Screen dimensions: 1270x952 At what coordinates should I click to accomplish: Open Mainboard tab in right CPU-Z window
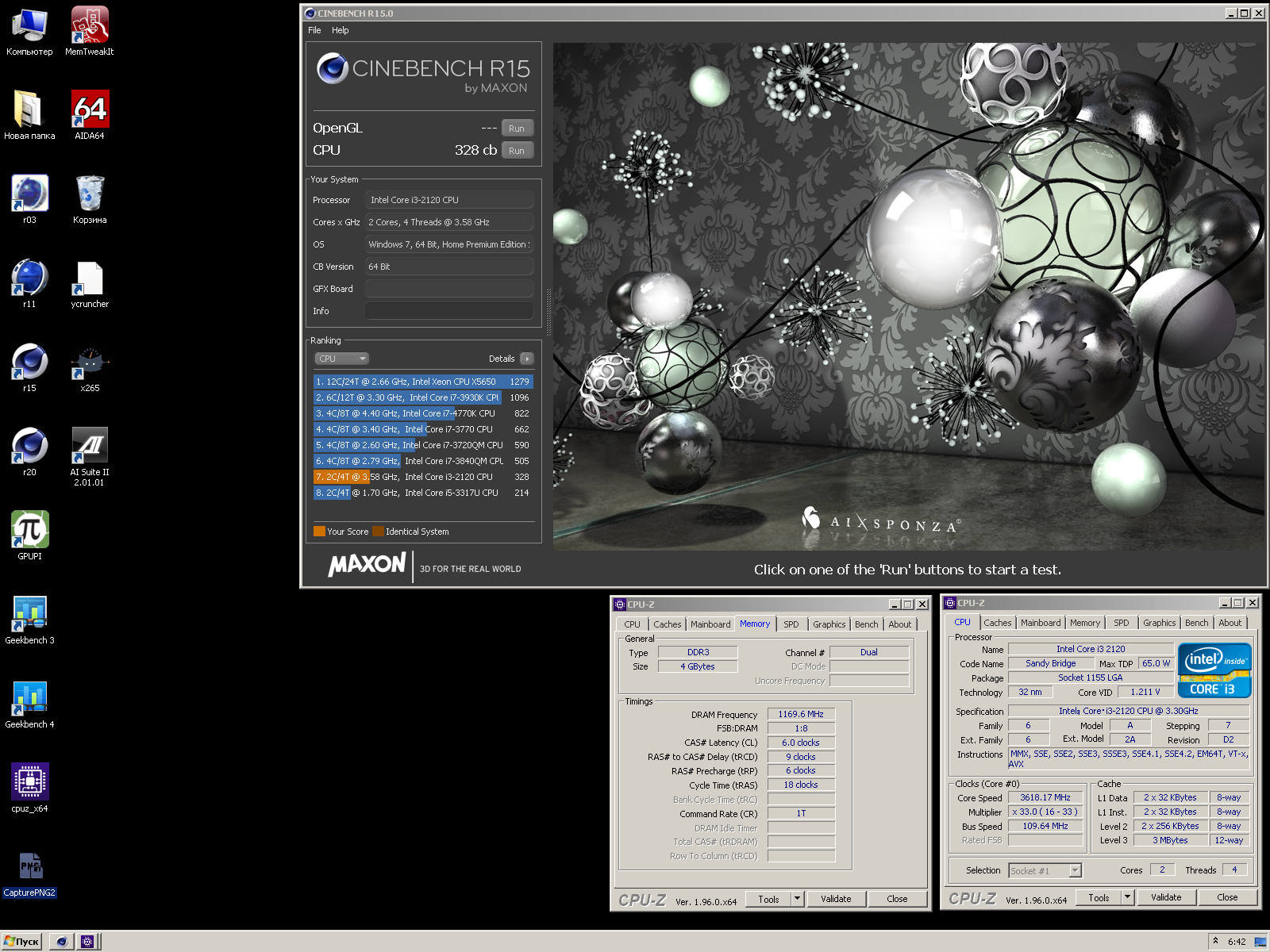1041,623
